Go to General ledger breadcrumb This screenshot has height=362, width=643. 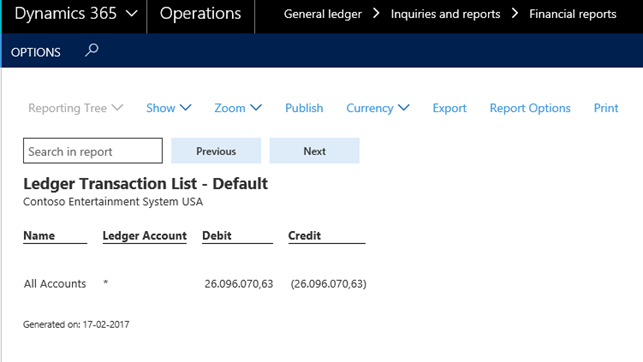click(323, 14)
